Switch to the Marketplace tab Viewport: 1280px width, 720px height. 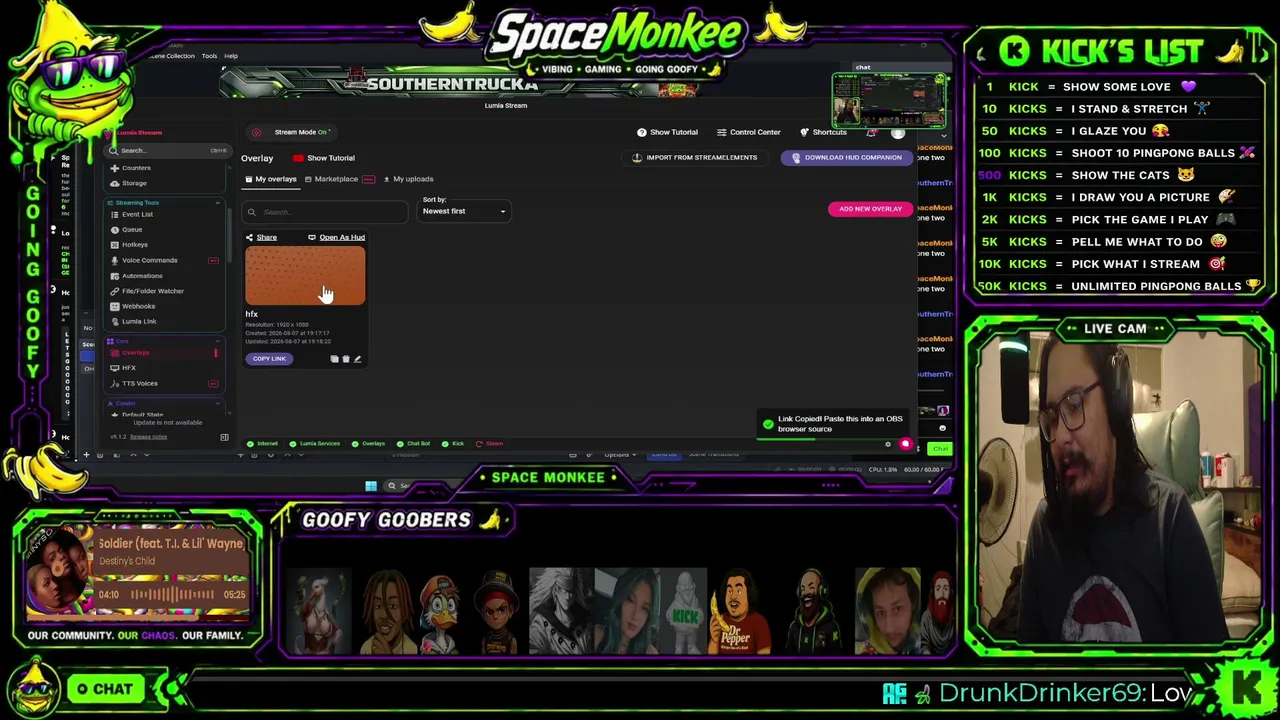[340, 179]
